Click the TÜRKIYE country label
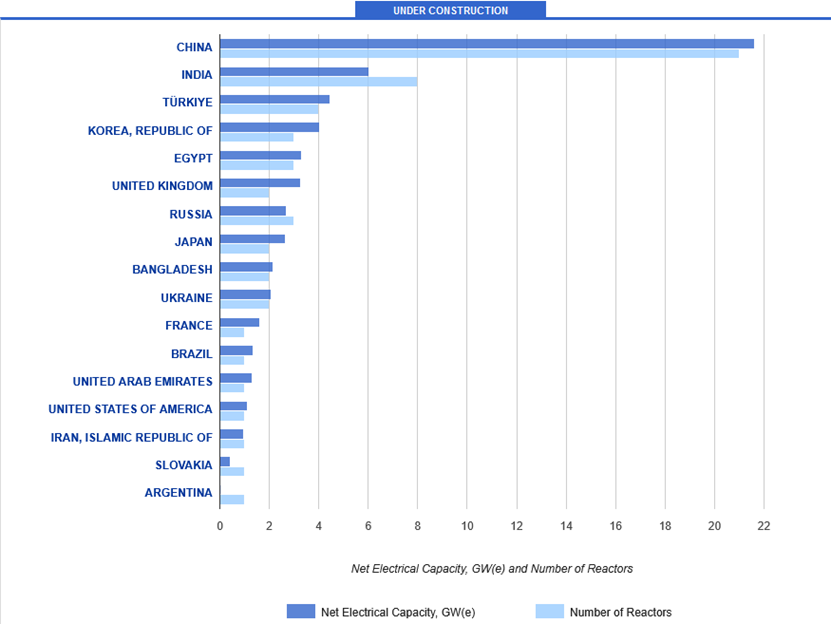The width and height of the screenshot is (831, 624). click(x=187, y=102)
